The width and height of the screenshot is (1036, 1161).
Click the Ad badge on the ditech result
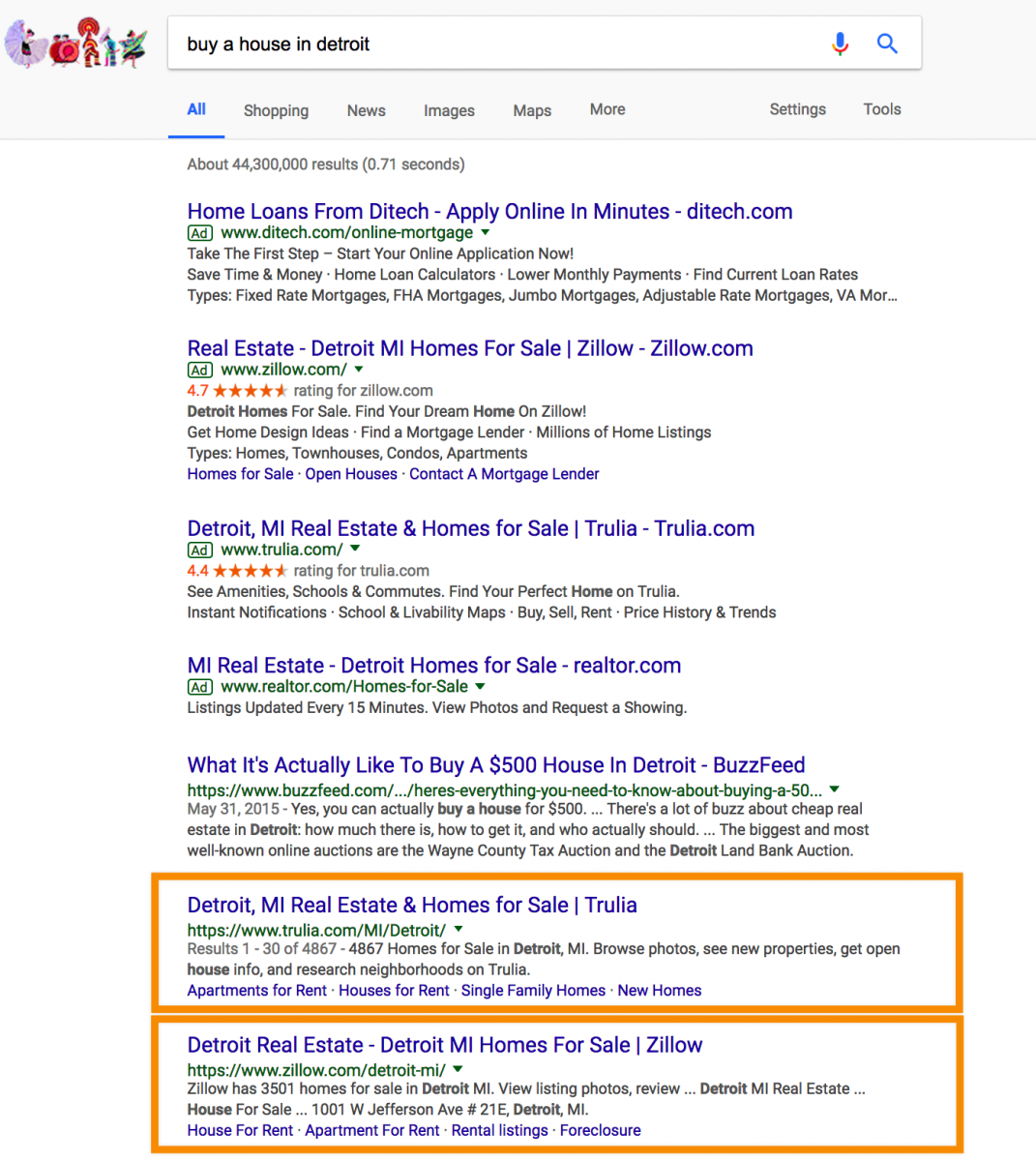[x=200, y=233]
